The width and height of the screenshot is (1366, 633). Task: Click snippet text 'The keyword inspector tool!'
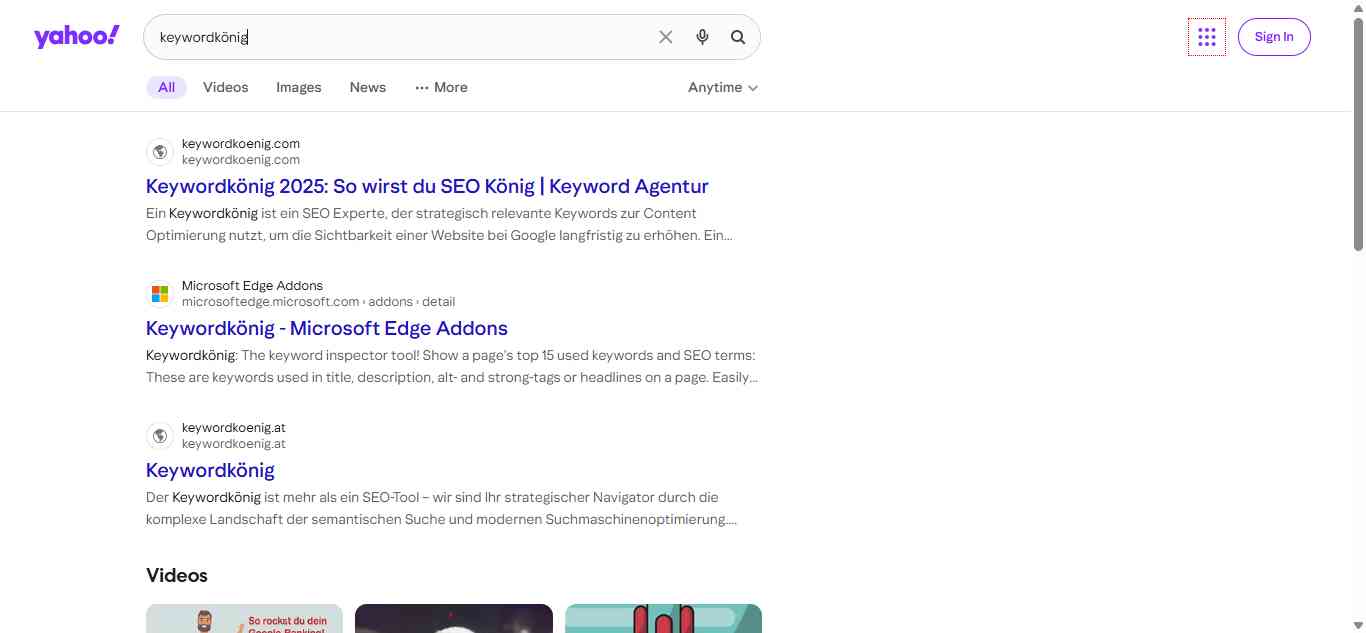pyautogui.click(x=329, y=355)
